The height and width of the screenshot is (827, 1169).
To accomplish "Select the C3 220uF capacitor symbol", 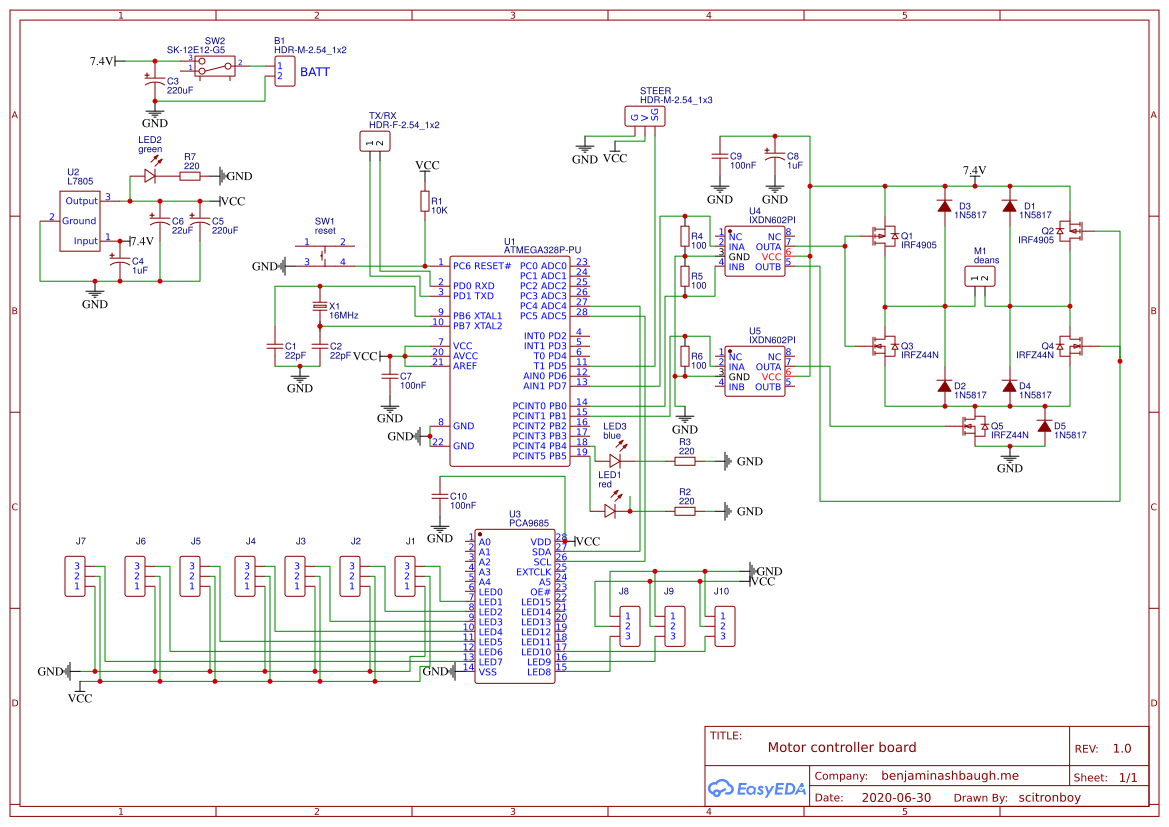I will coord(157,81).
